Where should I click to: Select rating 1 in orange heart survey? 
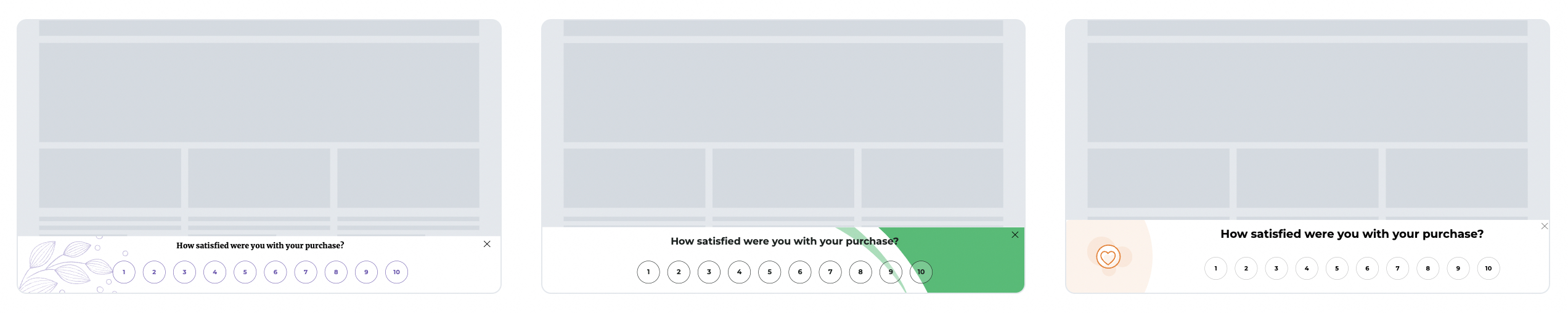click(1216, 268)
